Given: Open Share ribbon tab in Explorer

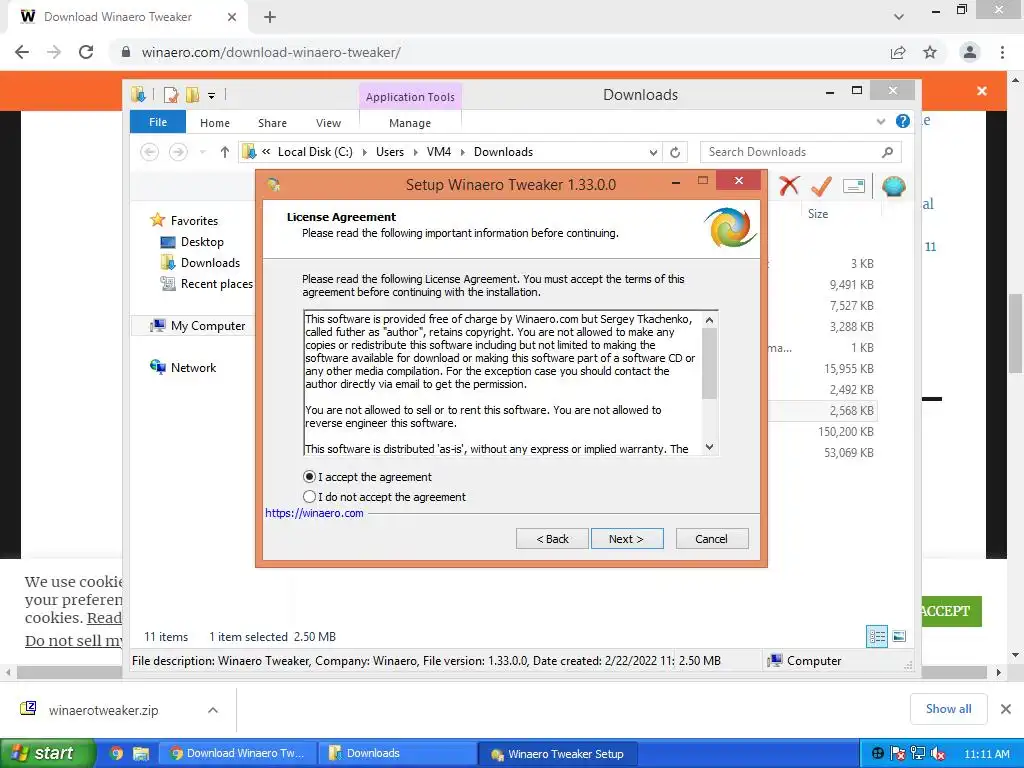Looking at the screenshot, I should point(272,123).
